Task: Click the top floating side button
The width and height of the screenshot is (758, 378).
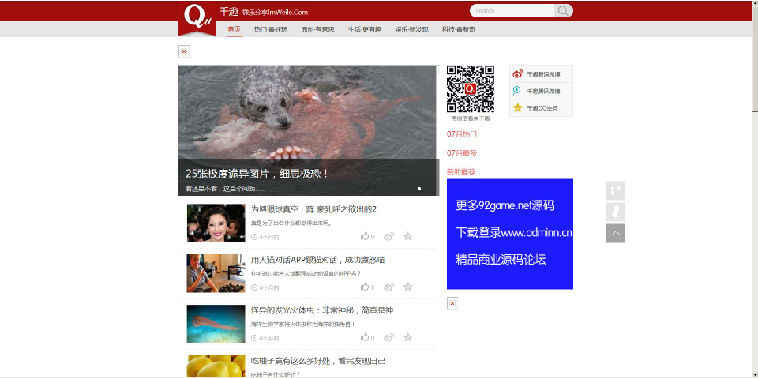Action: point(615,190)
